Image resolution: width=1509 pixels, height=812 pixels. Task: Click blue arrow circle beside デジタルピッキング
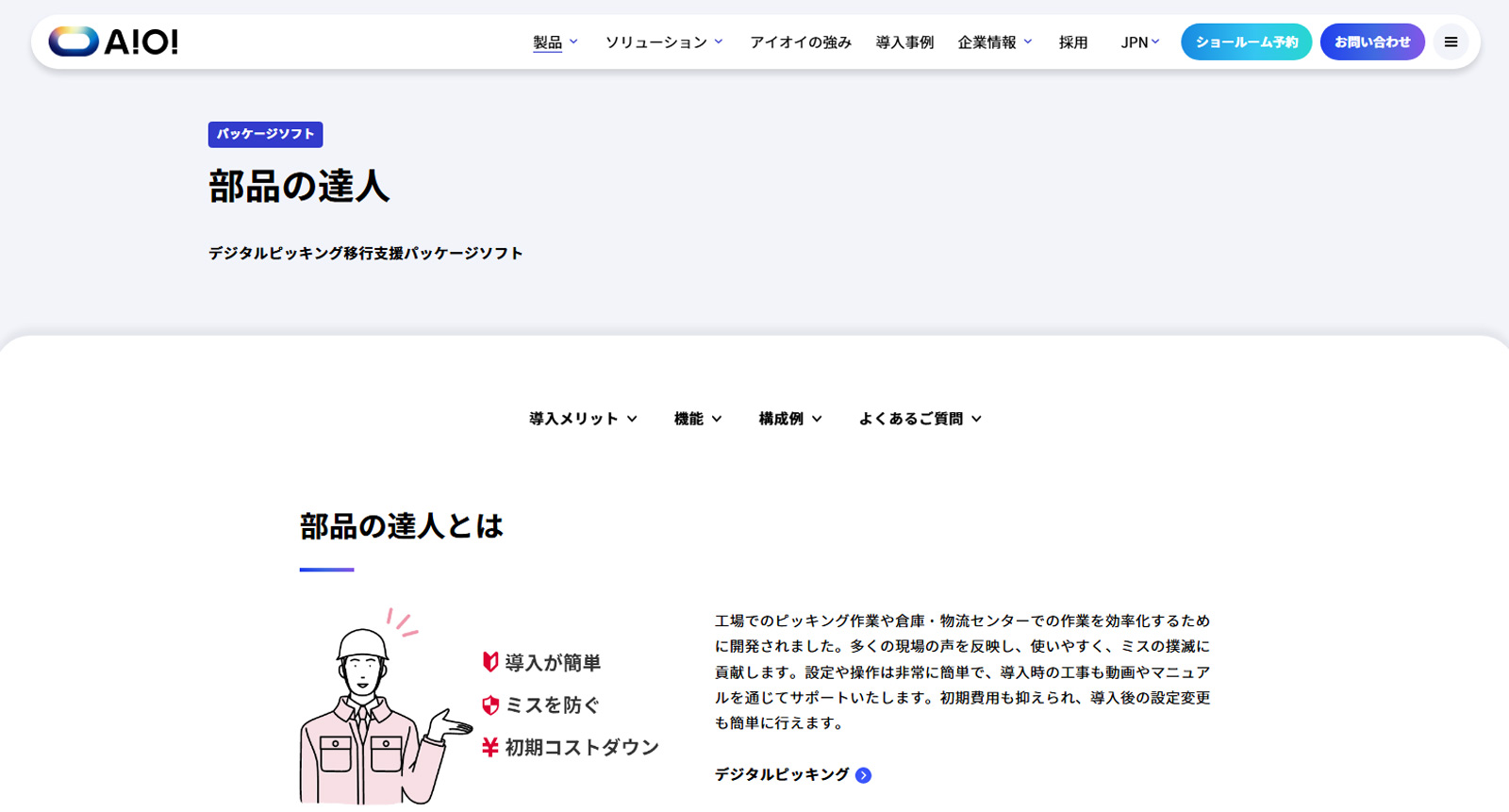(863, 775)
